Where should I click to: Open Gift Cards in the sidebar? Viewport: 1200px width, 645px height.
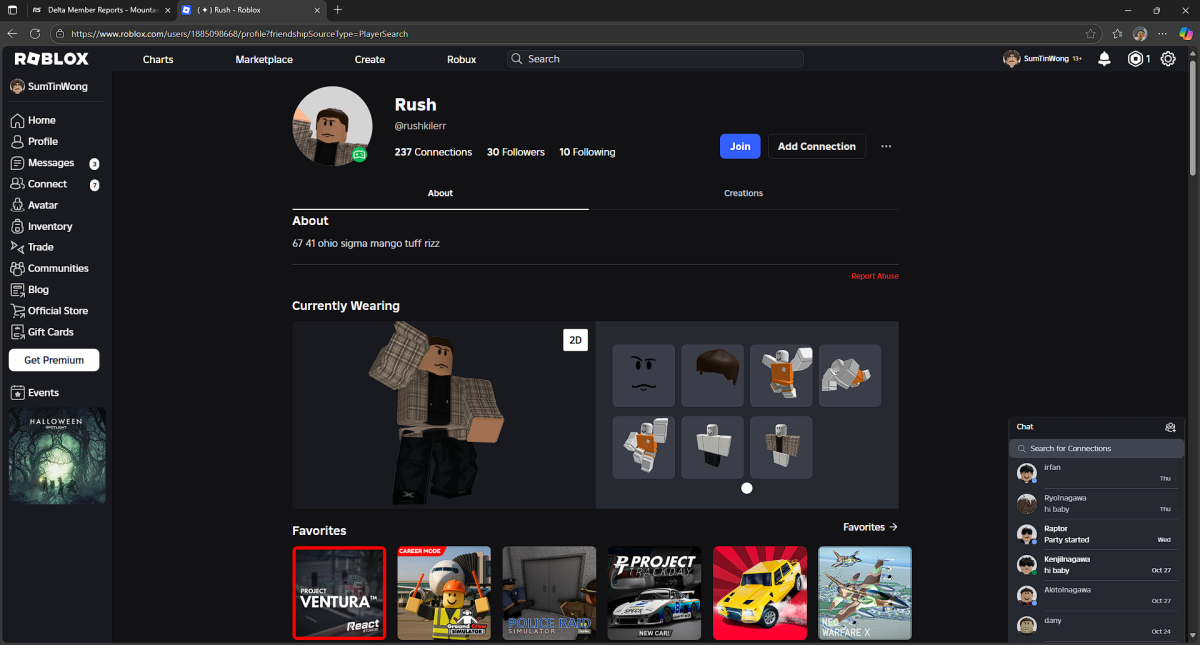coord(50,332)
